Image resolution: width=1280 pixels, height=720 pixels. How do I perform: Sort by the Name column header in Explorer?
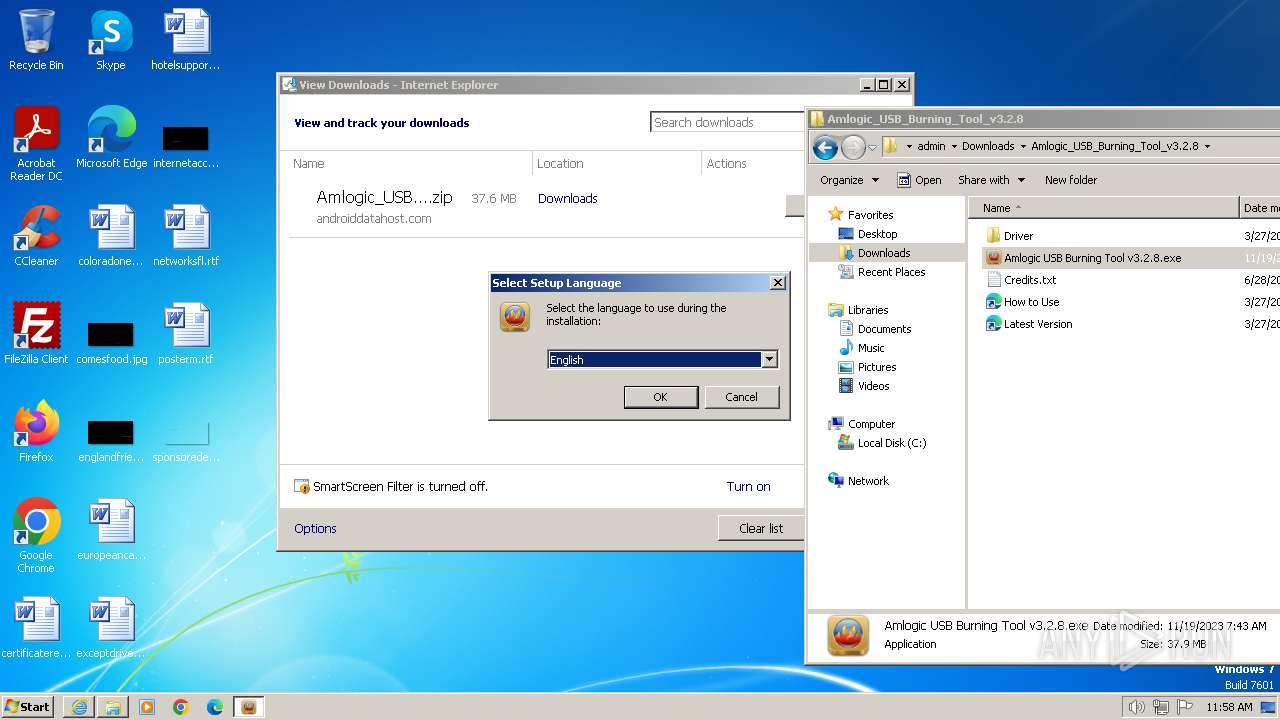click(1104, 208)
